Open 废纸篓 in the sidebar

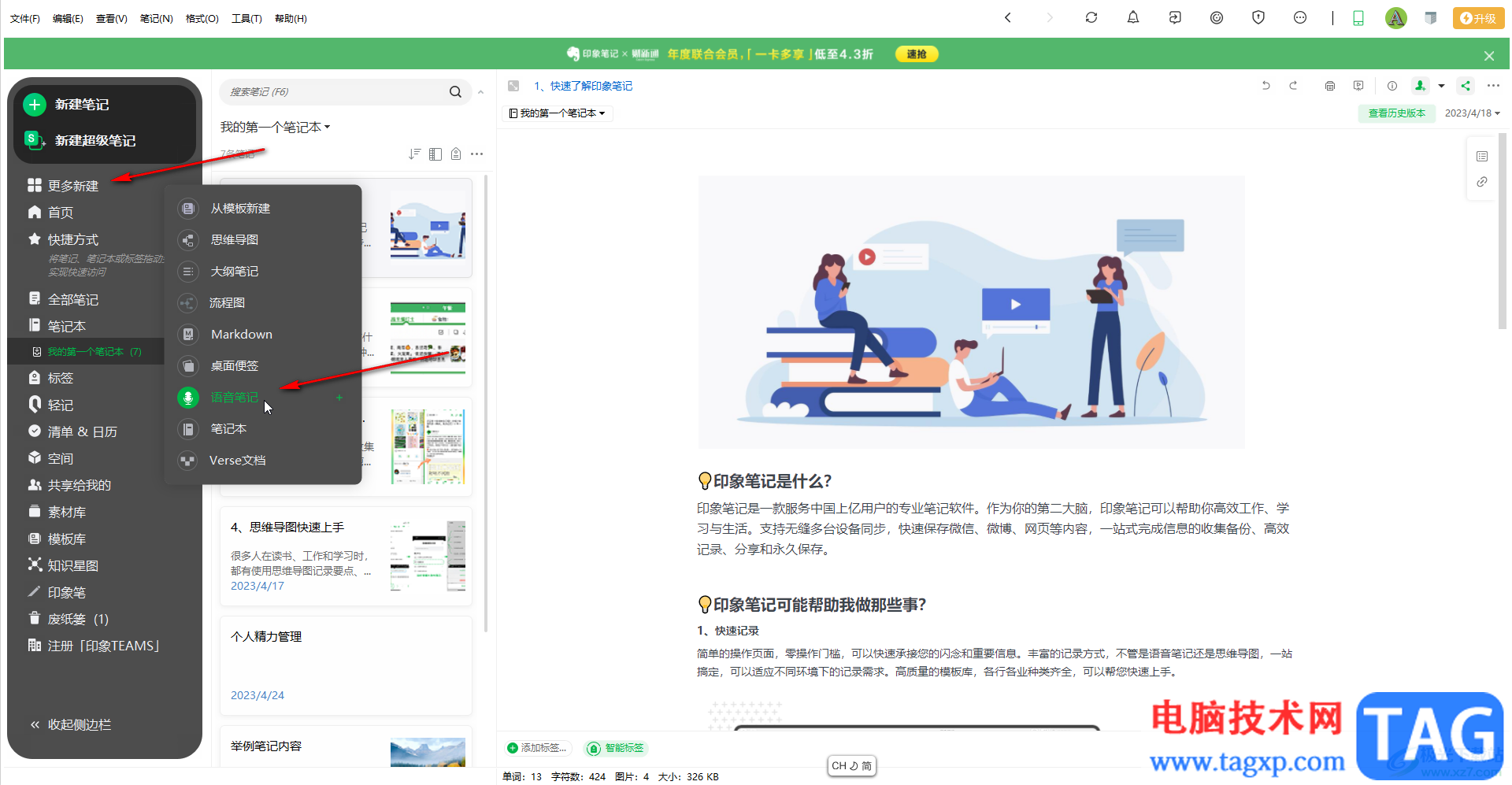(78, 619)
